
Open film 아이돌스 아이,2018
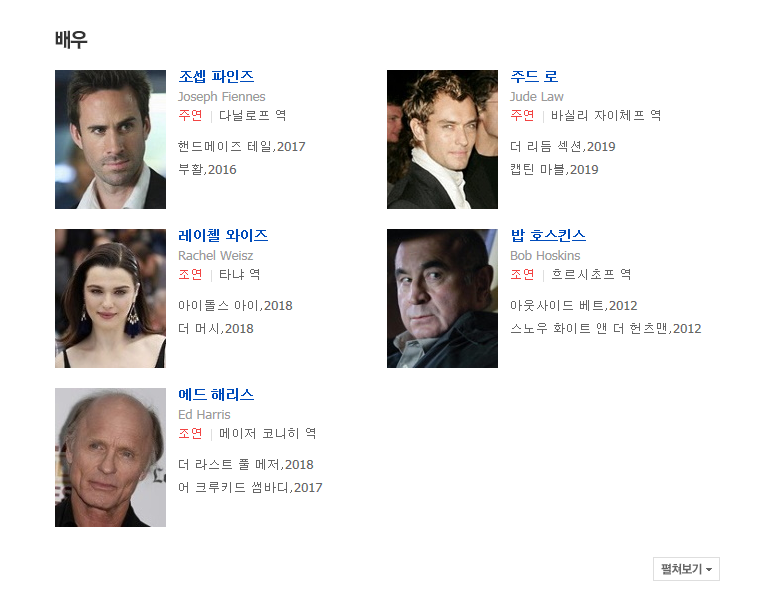[x=235, y=306]
